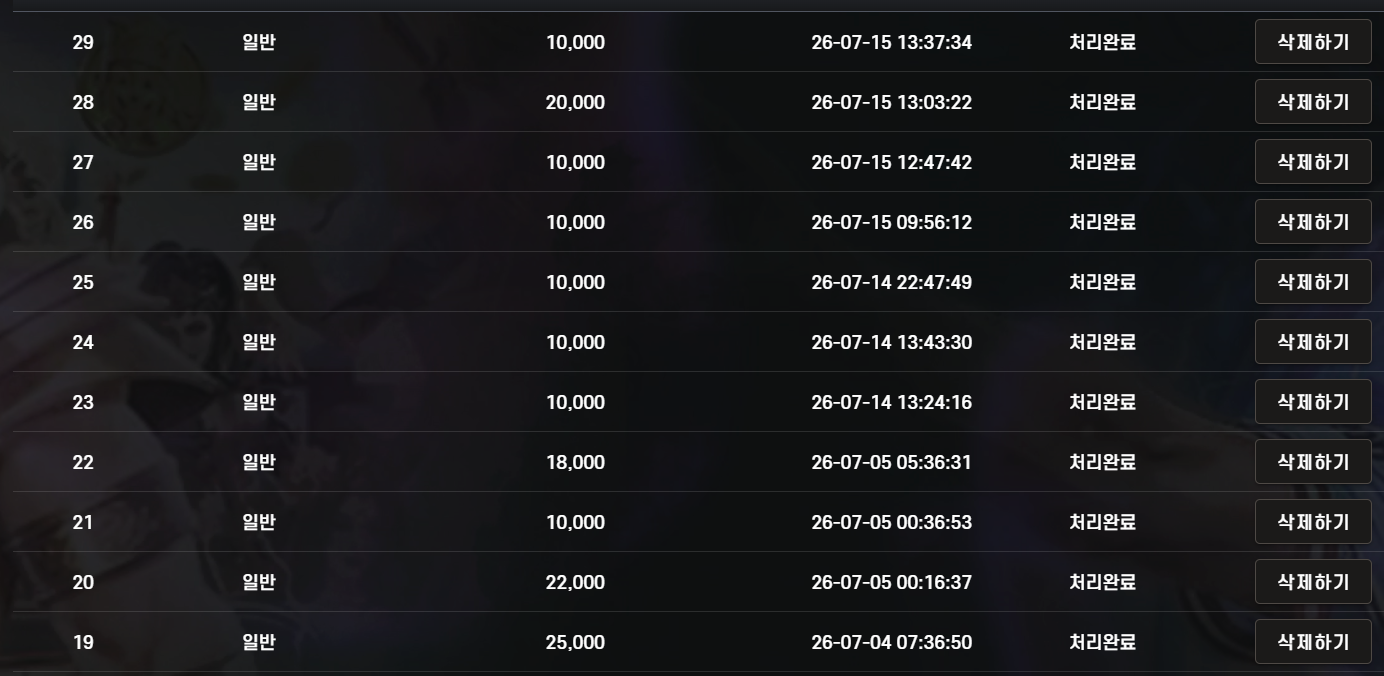
Task: Click 삭제하기 in row 27
Action: click(1313, 162)
